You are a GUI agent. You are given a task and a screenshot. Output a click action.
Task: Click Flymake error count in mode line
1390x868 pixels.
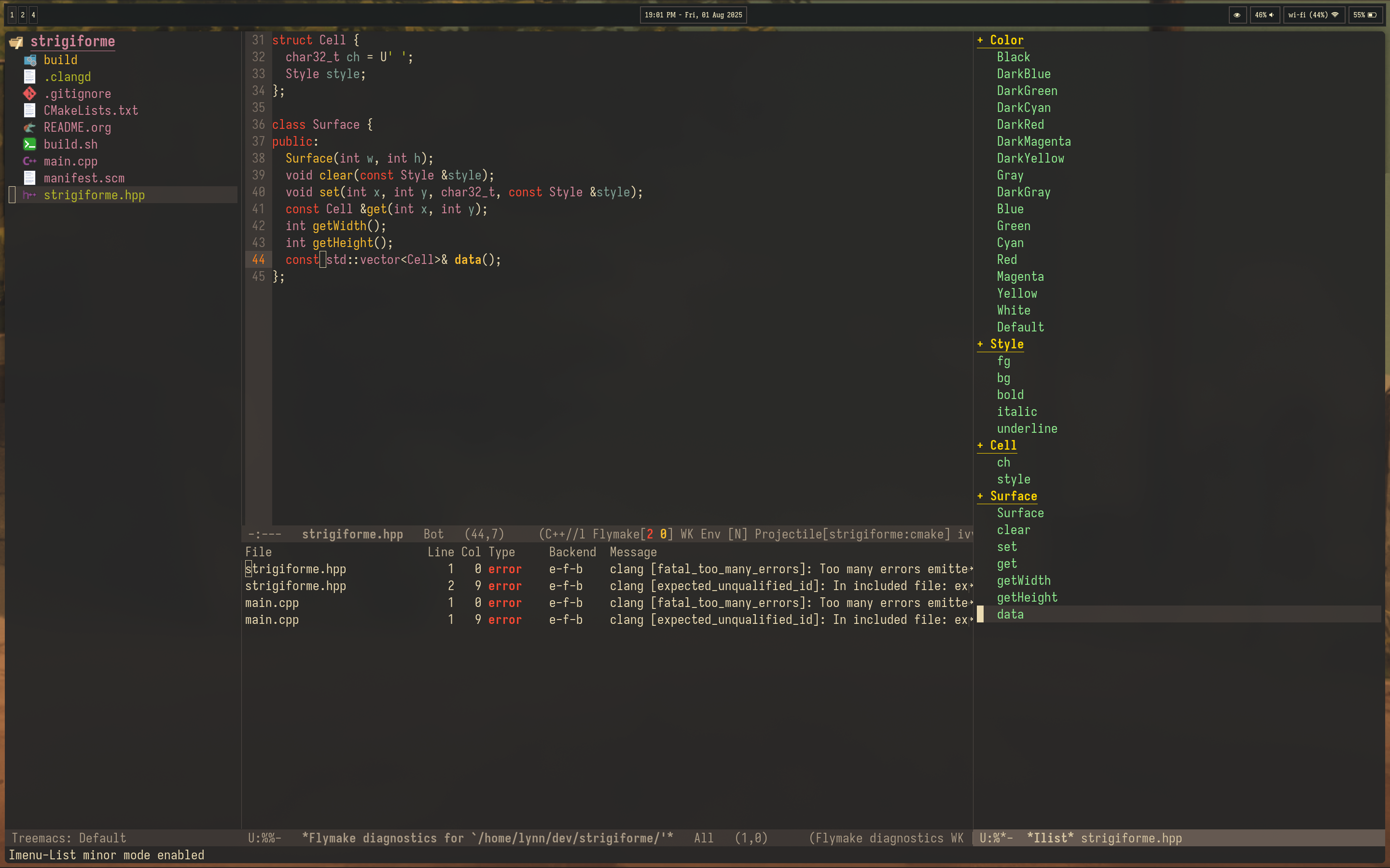point(650,535)
